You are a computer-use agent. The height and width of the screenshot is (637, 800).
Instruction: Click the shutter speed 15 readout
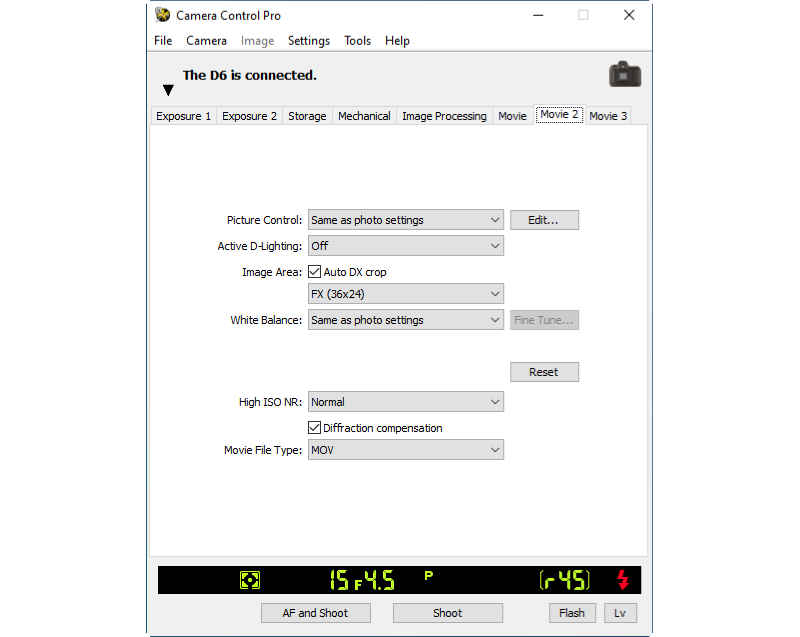339,580
